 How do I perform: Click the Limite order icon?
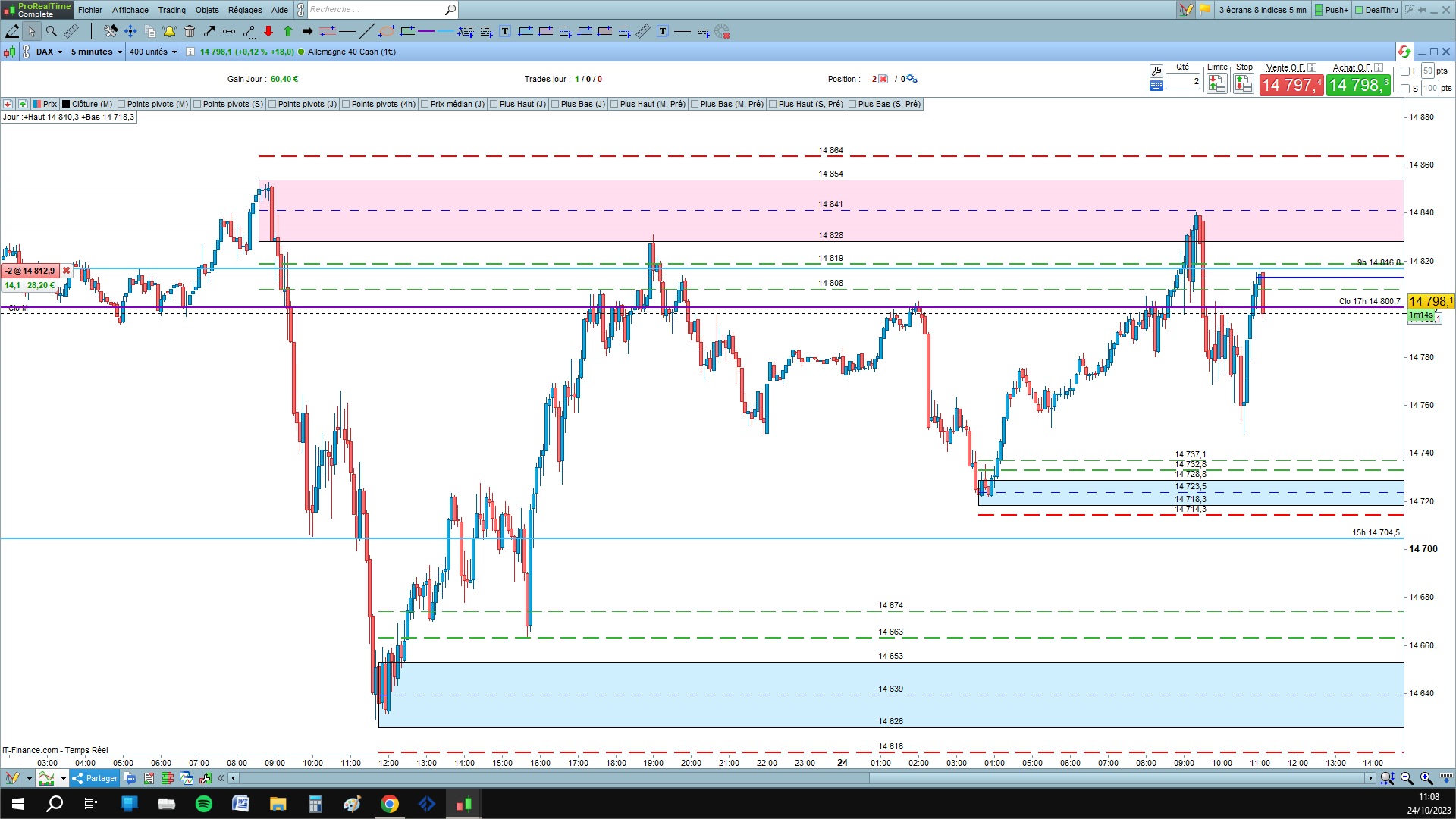coord(1216,83)
